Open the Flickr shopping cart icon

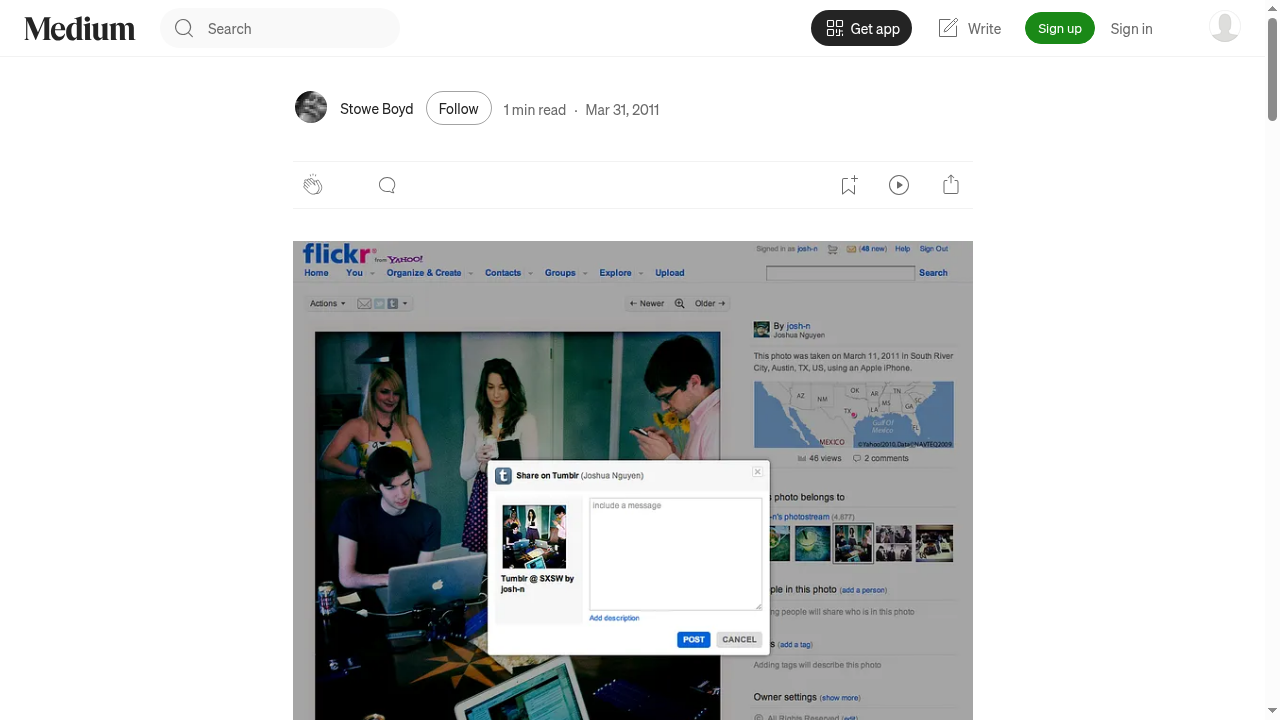(832, 249)
